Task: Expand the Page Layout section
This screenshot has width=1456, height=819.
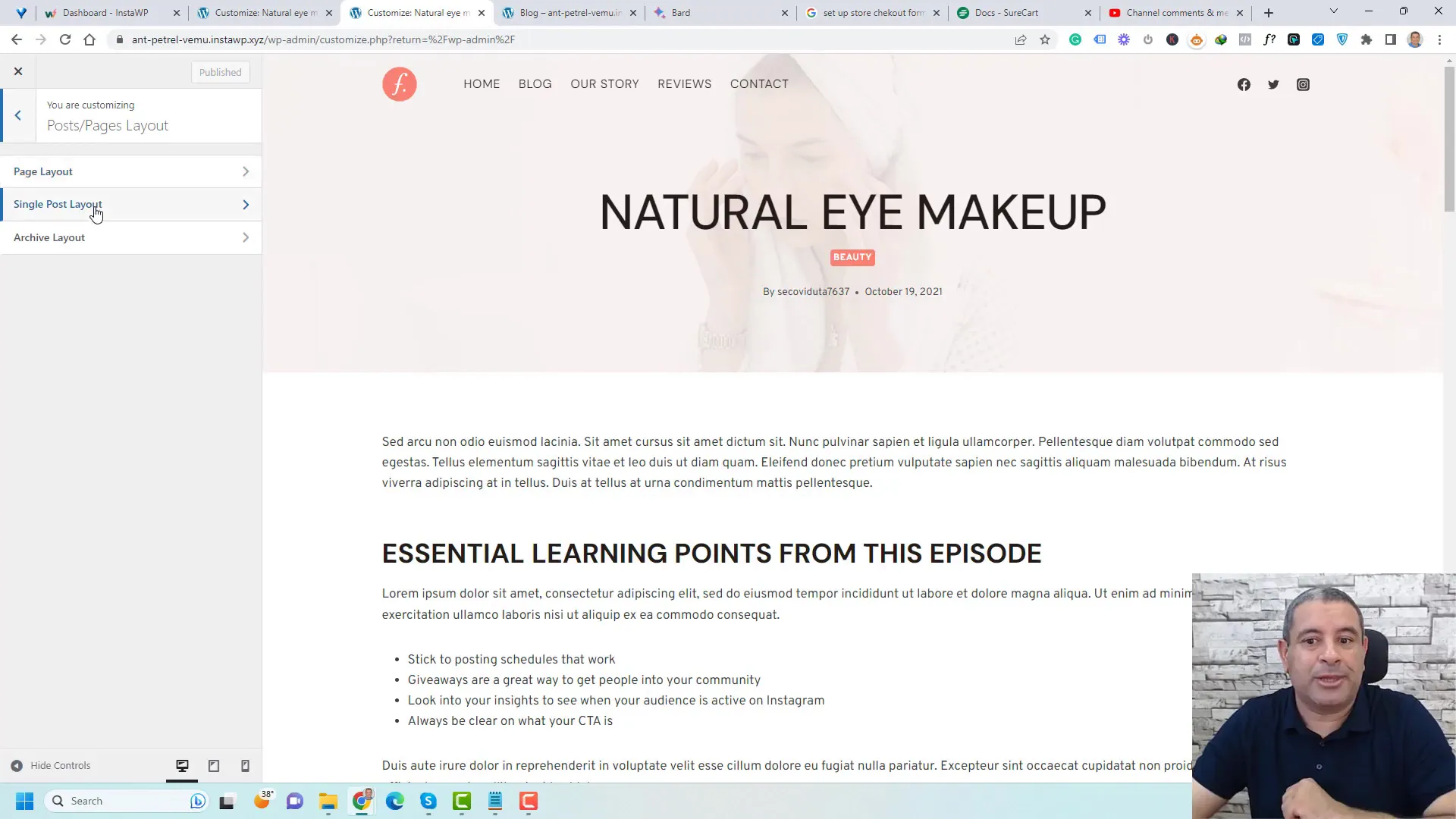Action: (132, 171)
